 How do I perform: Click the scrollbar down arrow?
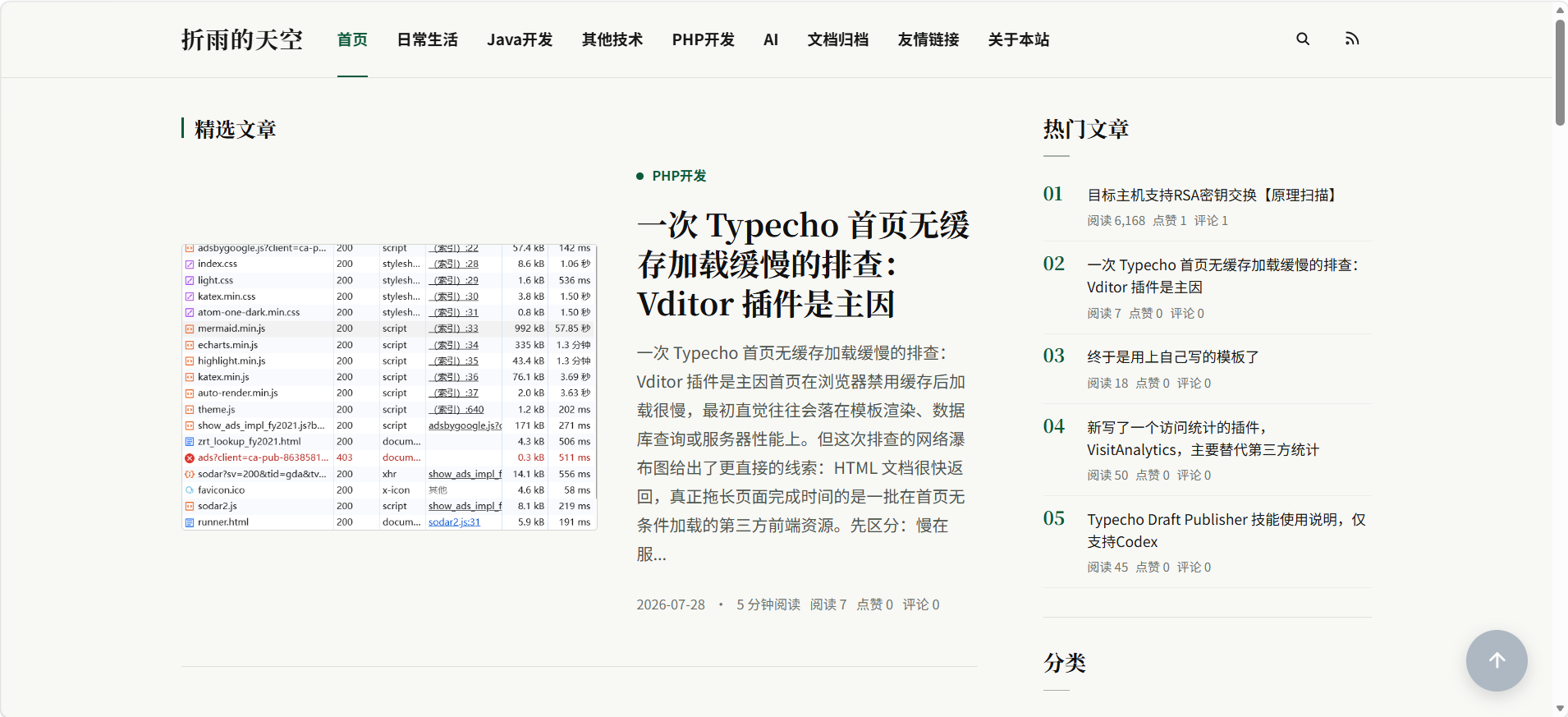[1560, 709]
